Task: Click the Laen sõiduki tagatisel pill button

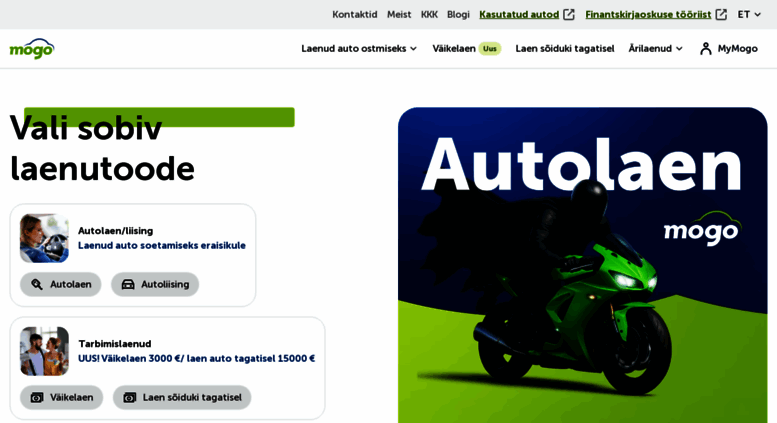Action: coord(182,397)
